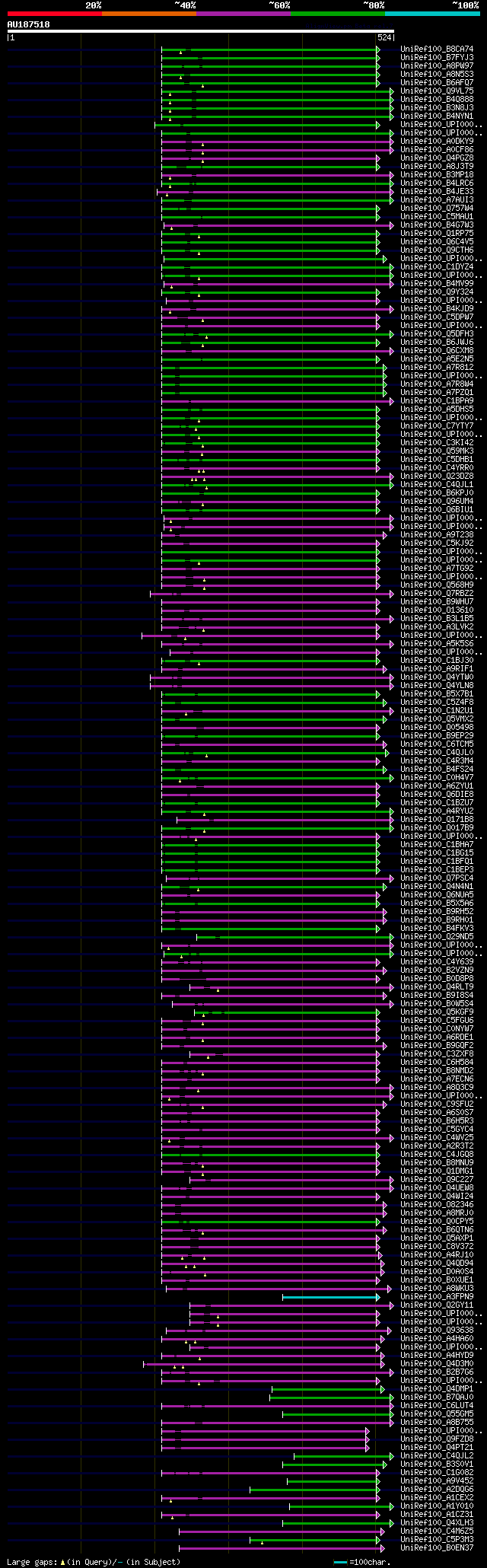487x1568 pixels.
Task: Select hit label UniRef100_B0EN37
Action: click(437, 1547)
